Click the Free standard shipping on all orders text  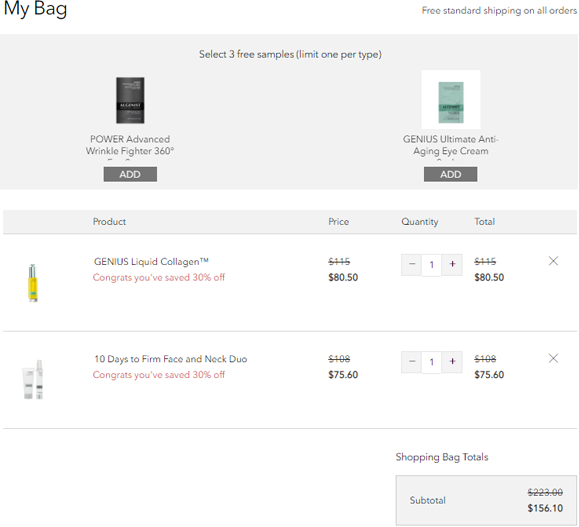[499, 11]
